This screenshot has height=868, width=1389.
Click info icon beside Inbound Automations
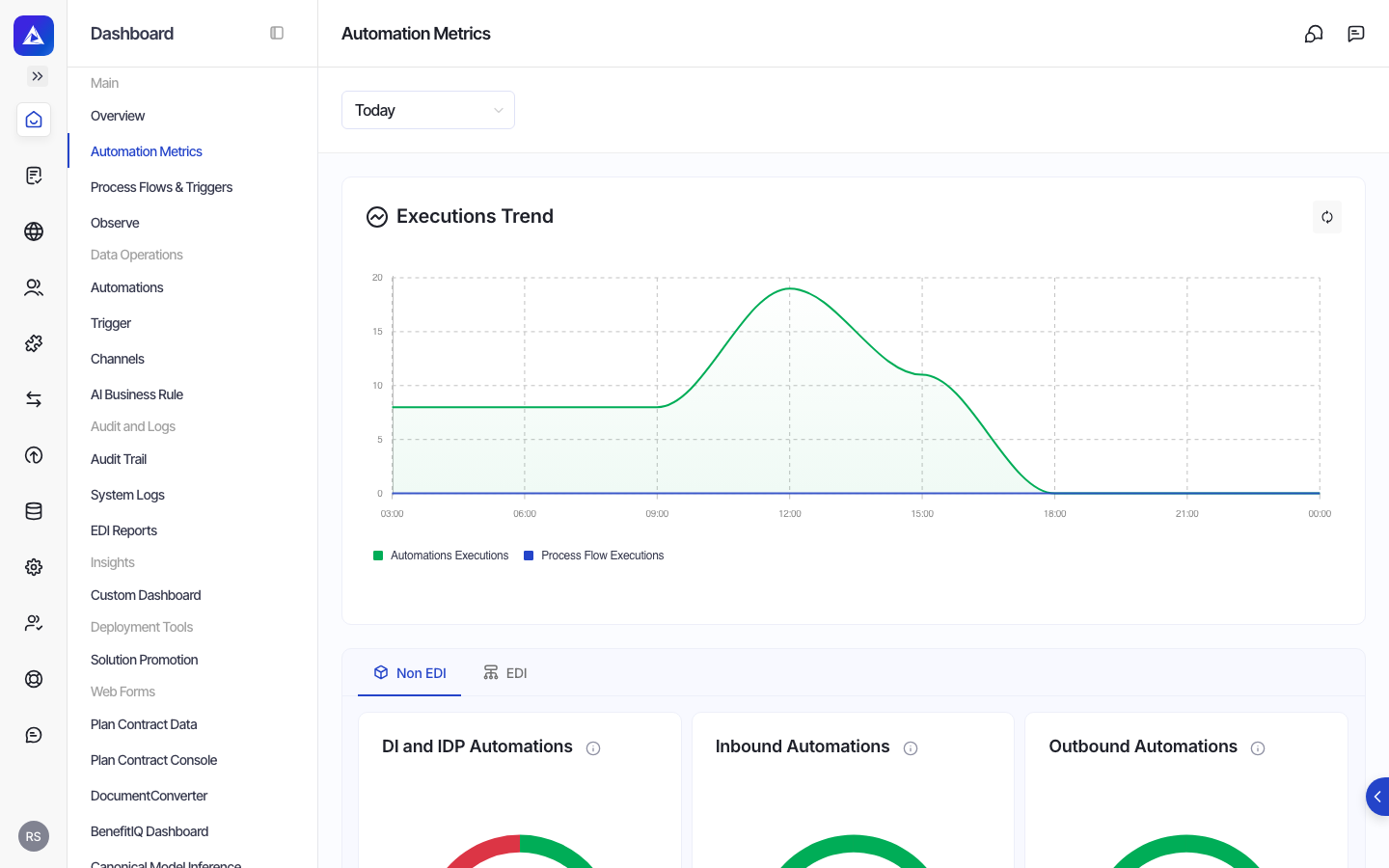911,748
